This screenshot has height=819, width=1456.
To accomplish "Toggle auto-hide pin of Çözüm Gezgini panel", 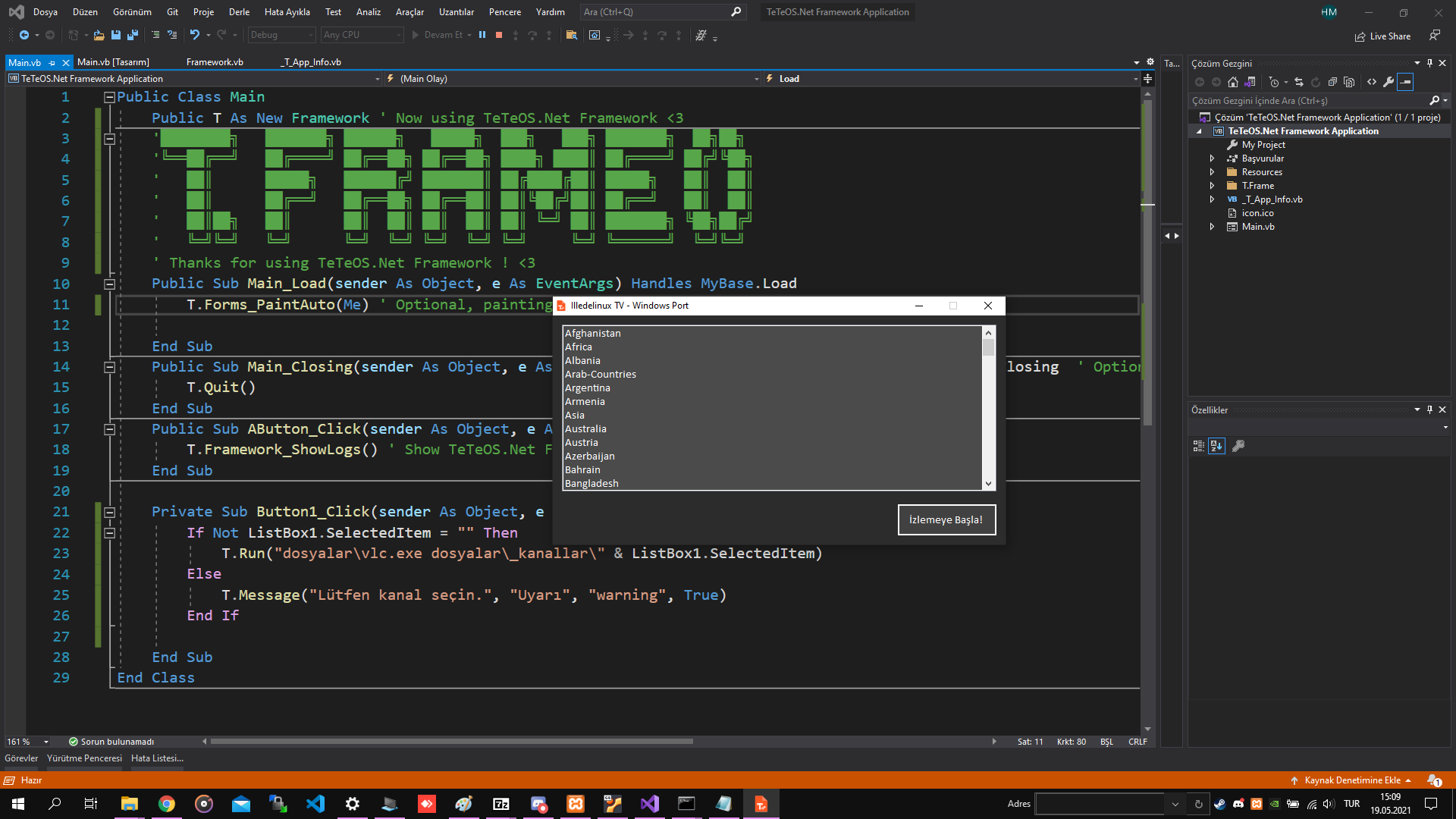I will 1429,63.
